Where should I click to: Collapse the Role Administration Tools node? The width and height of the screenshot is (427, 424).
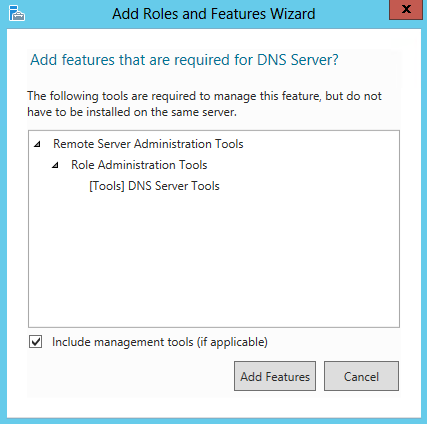click(x=55, y=165)
